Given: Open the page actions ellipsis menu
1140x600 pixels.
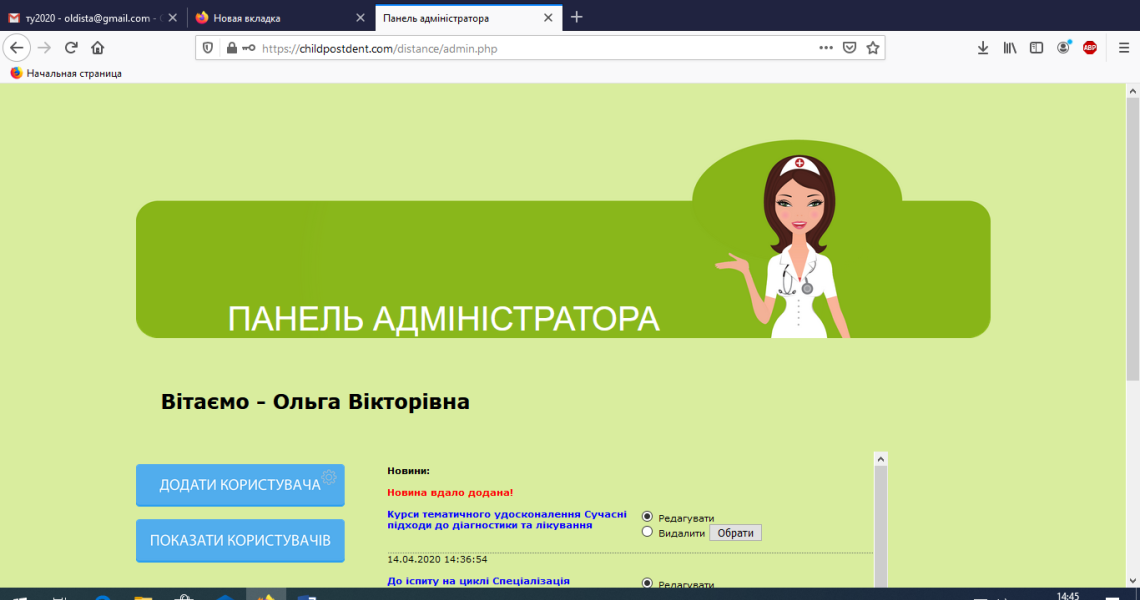Looking at the screenshot, I should [x=825, y=47].
